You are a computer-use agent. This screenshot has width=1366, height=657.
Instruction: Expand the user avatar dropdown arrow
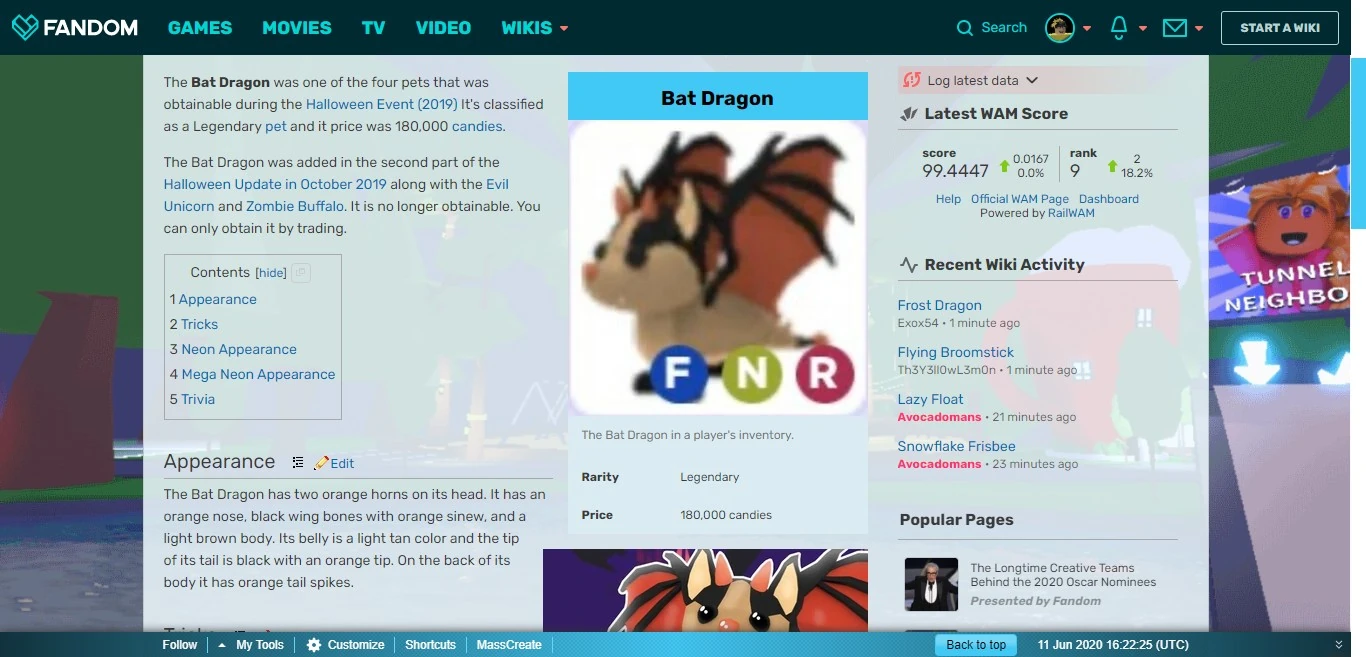pyautogui.click(x=1087, y=28)
